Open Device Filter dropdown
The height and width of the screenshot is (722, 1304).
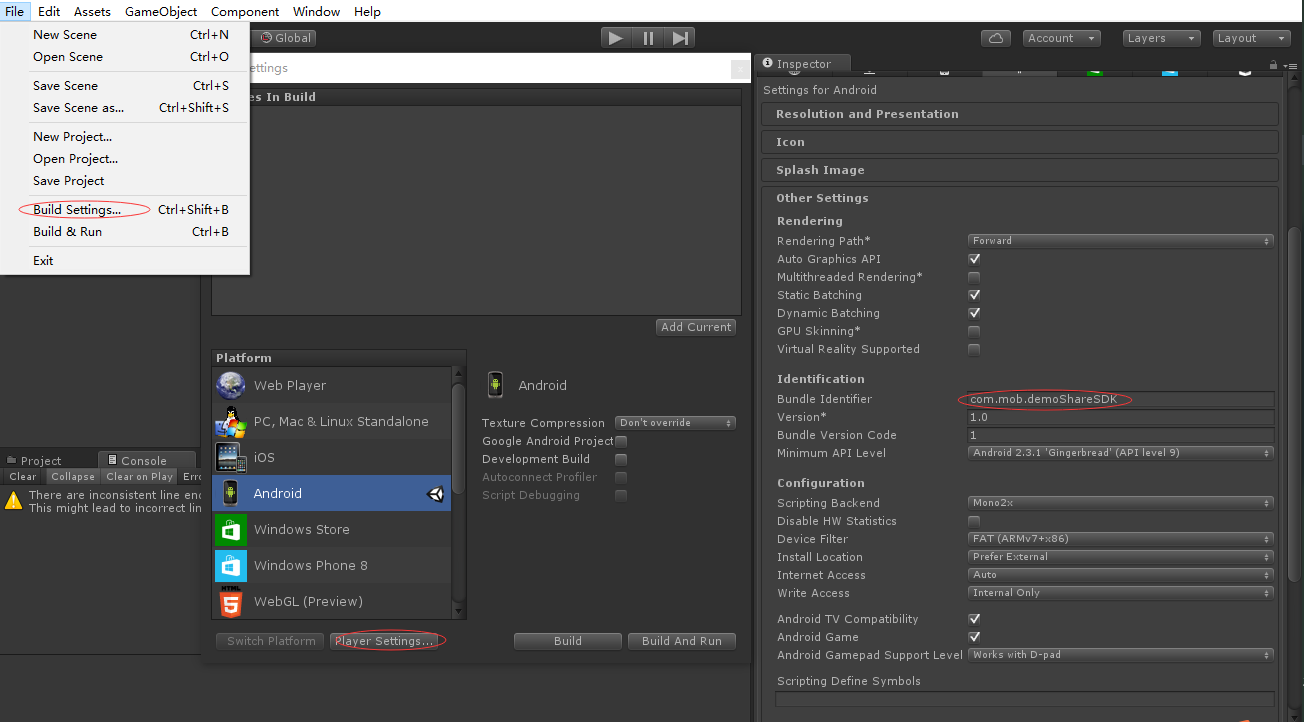(1121, 539)
